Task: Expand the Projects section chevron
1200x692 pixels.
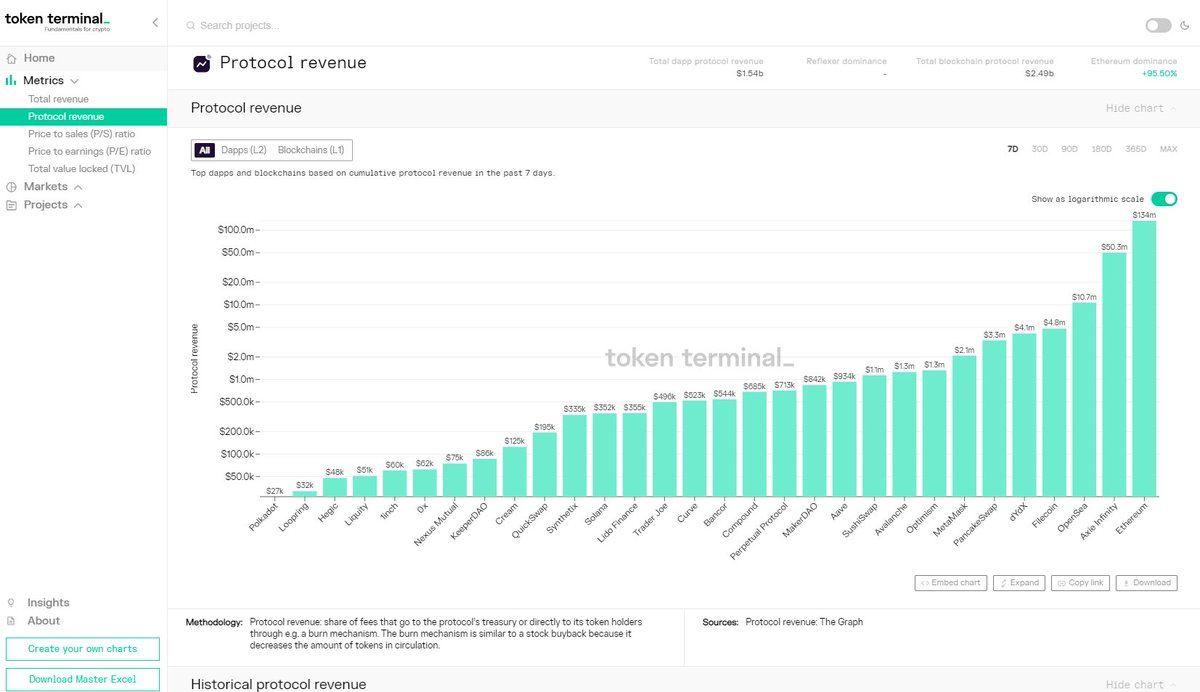Action: pos(79,205)
